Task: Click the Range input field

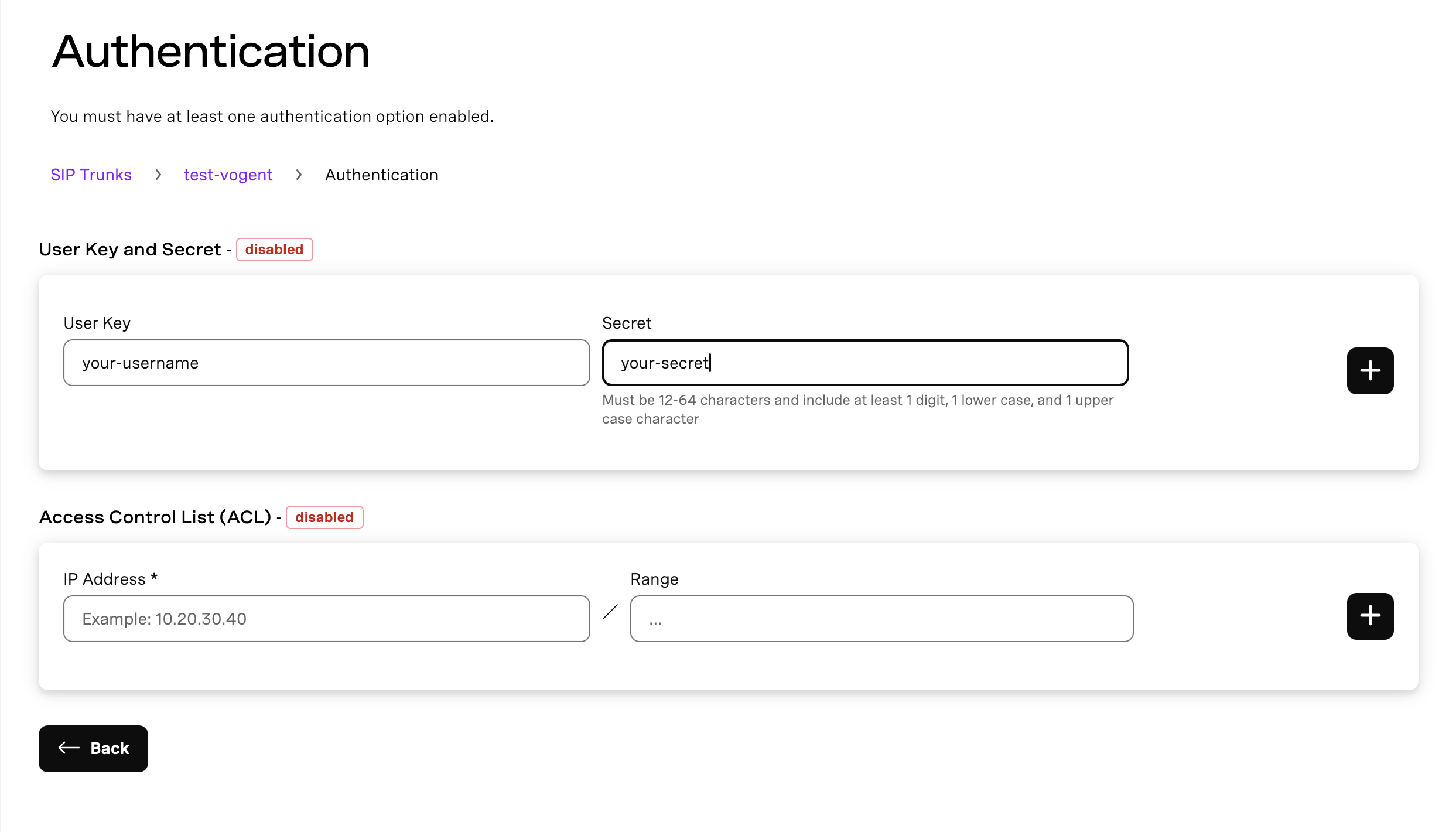Action: click(x=881, y=619)
